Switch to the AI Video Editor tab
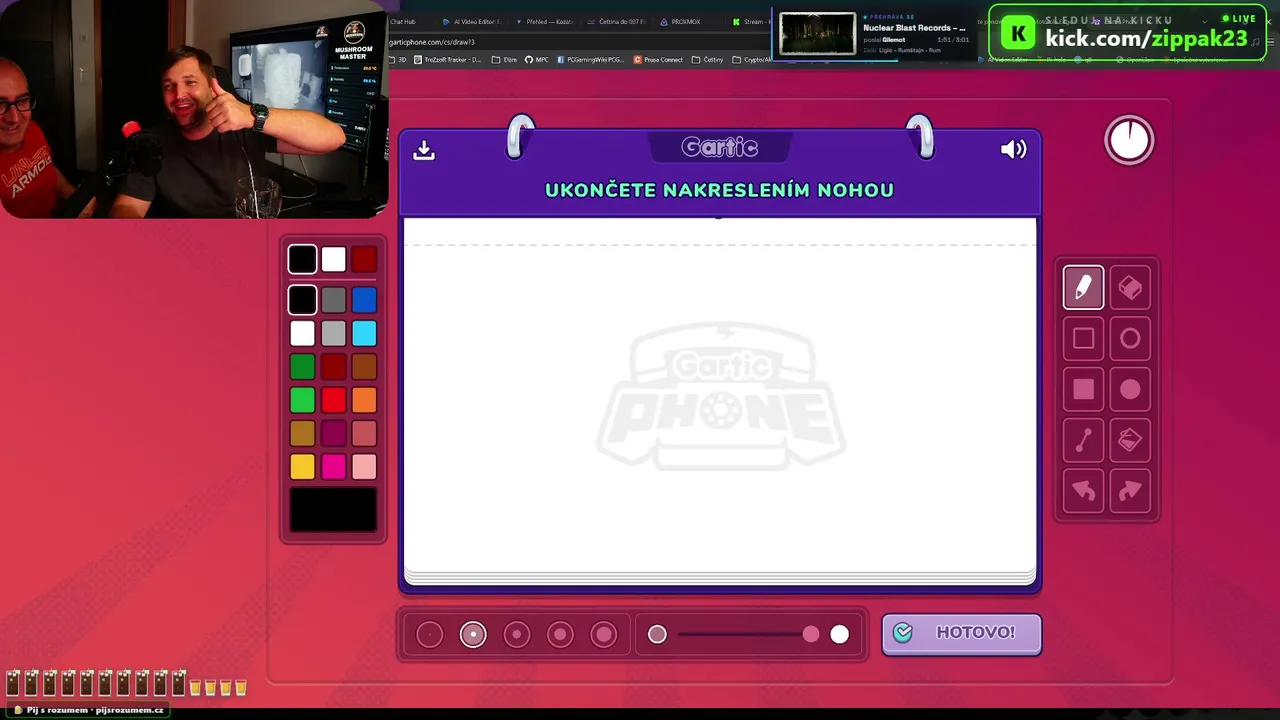 click(x=471, y=21)
